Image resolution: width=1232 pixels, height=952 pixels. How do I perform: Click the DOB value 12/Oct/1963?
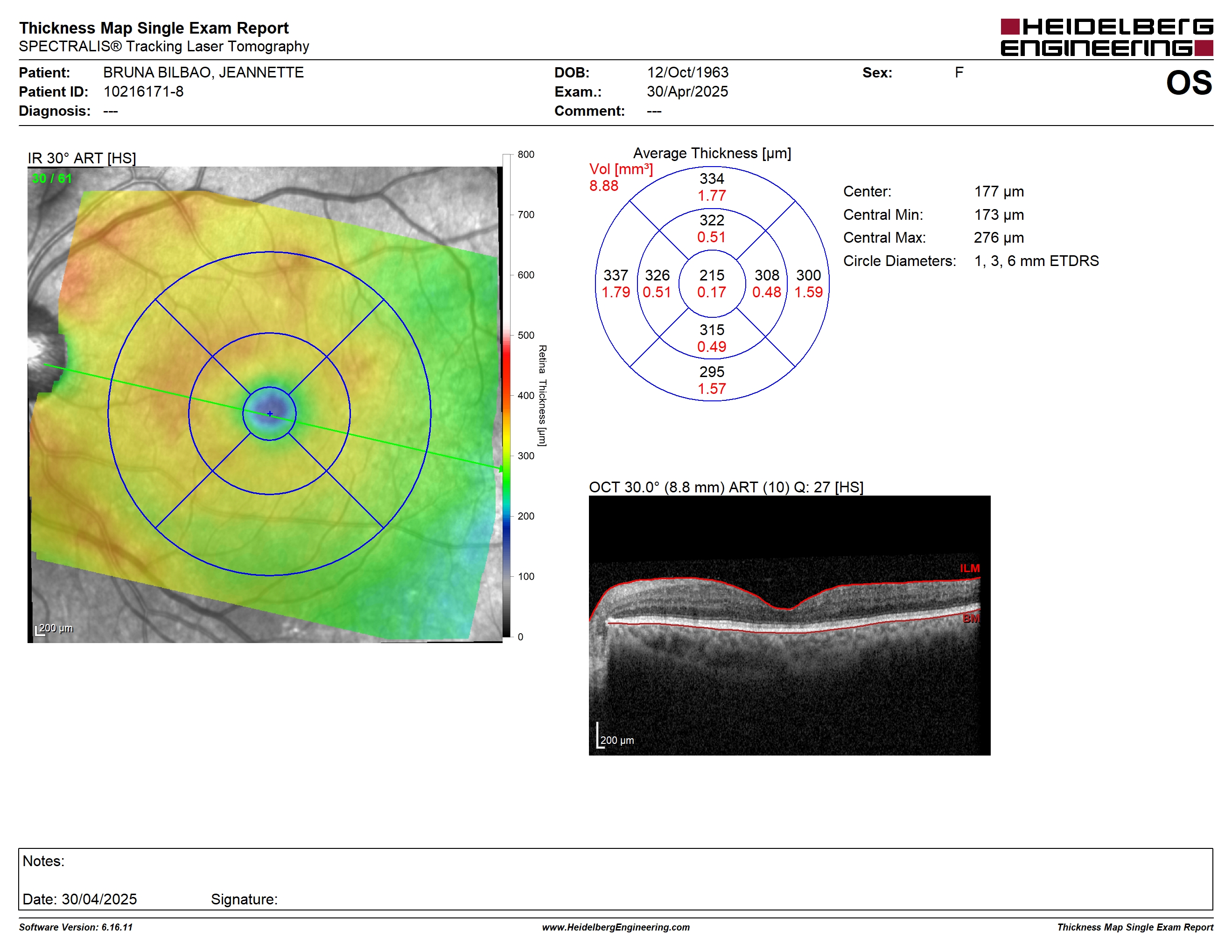[x=687, y=73]
